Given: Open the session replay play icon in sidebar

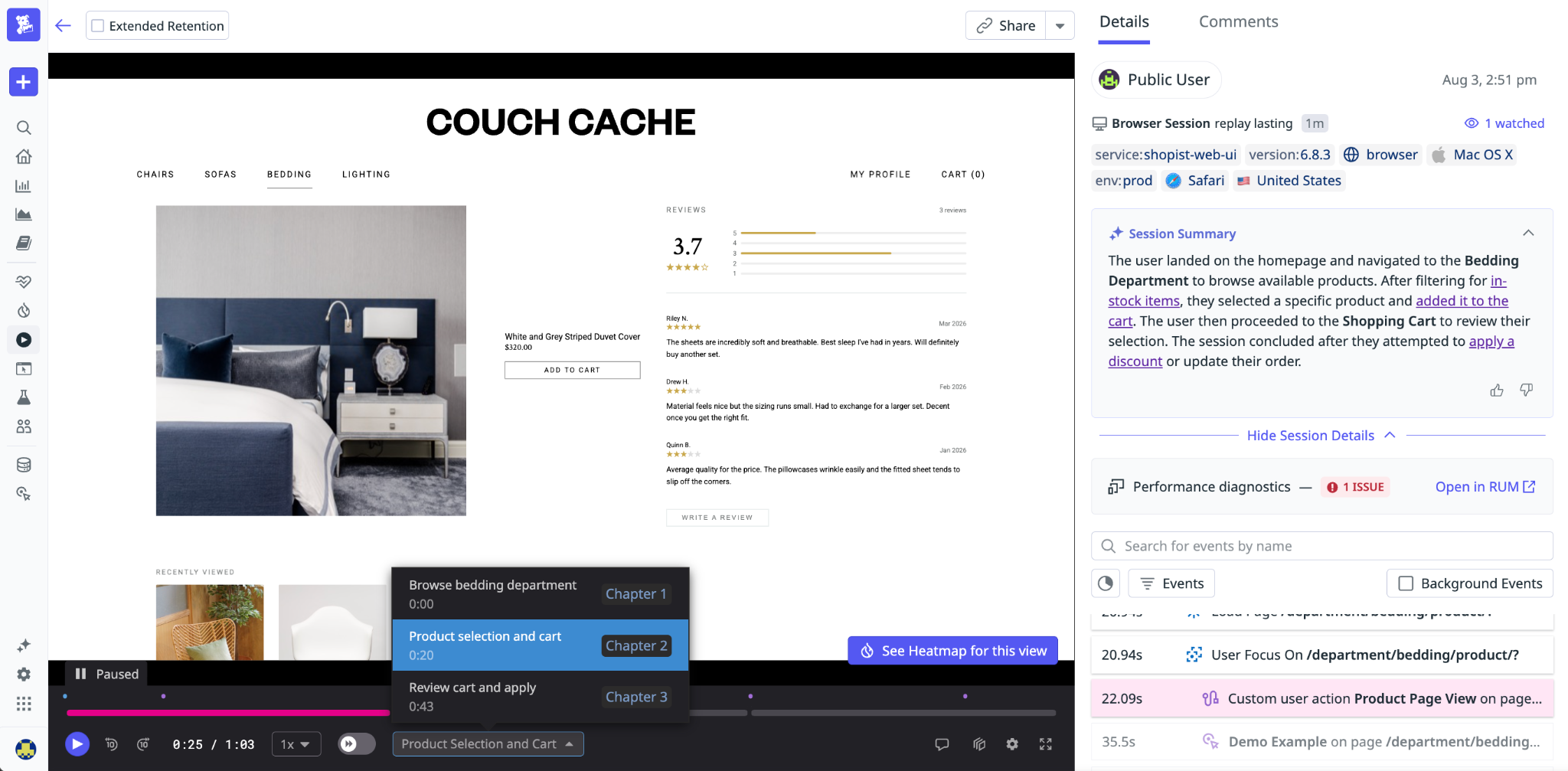Looking at the screenshot, I should (24, 340).
